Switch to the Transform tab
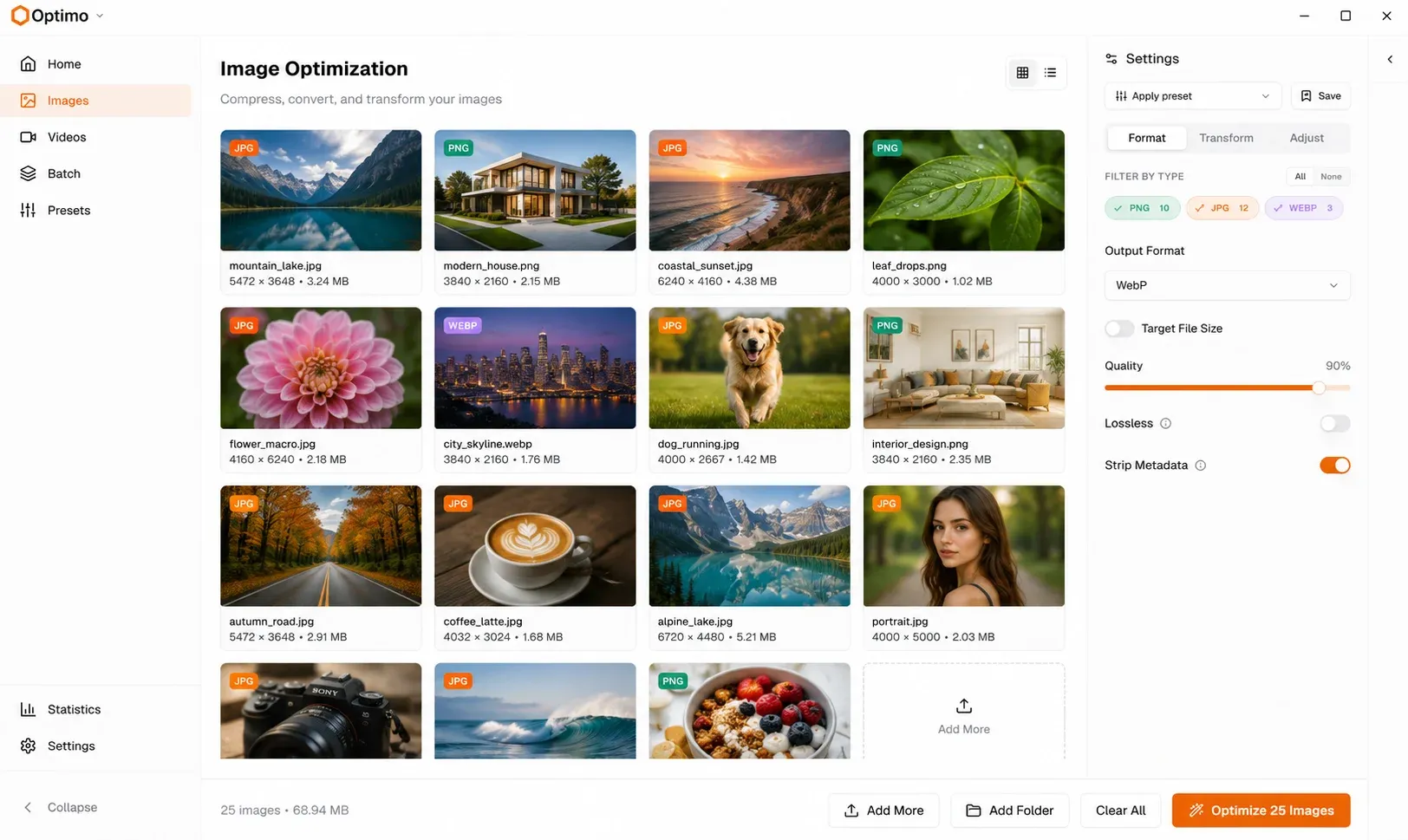1408x840 pixels. click(1226, 138)
